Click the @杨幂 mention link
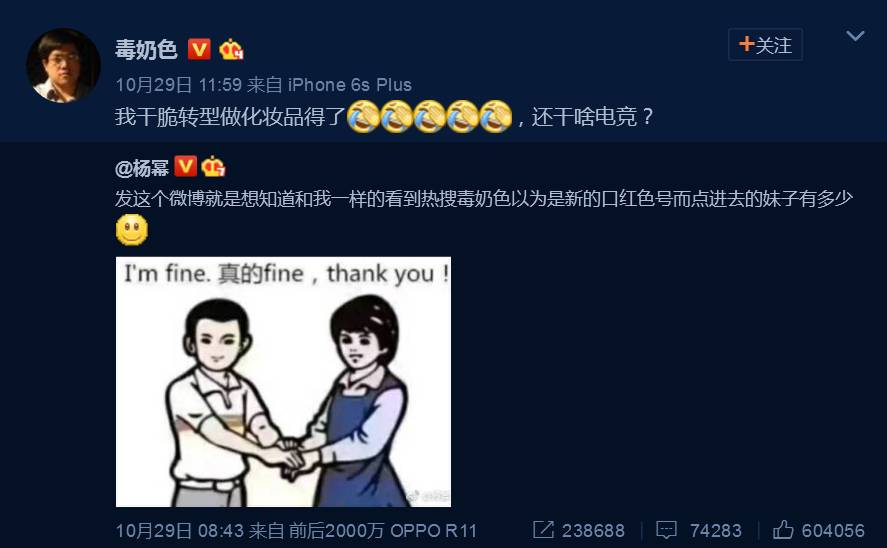This screenshot has width=887, height=548. click(x=141, y=167)
